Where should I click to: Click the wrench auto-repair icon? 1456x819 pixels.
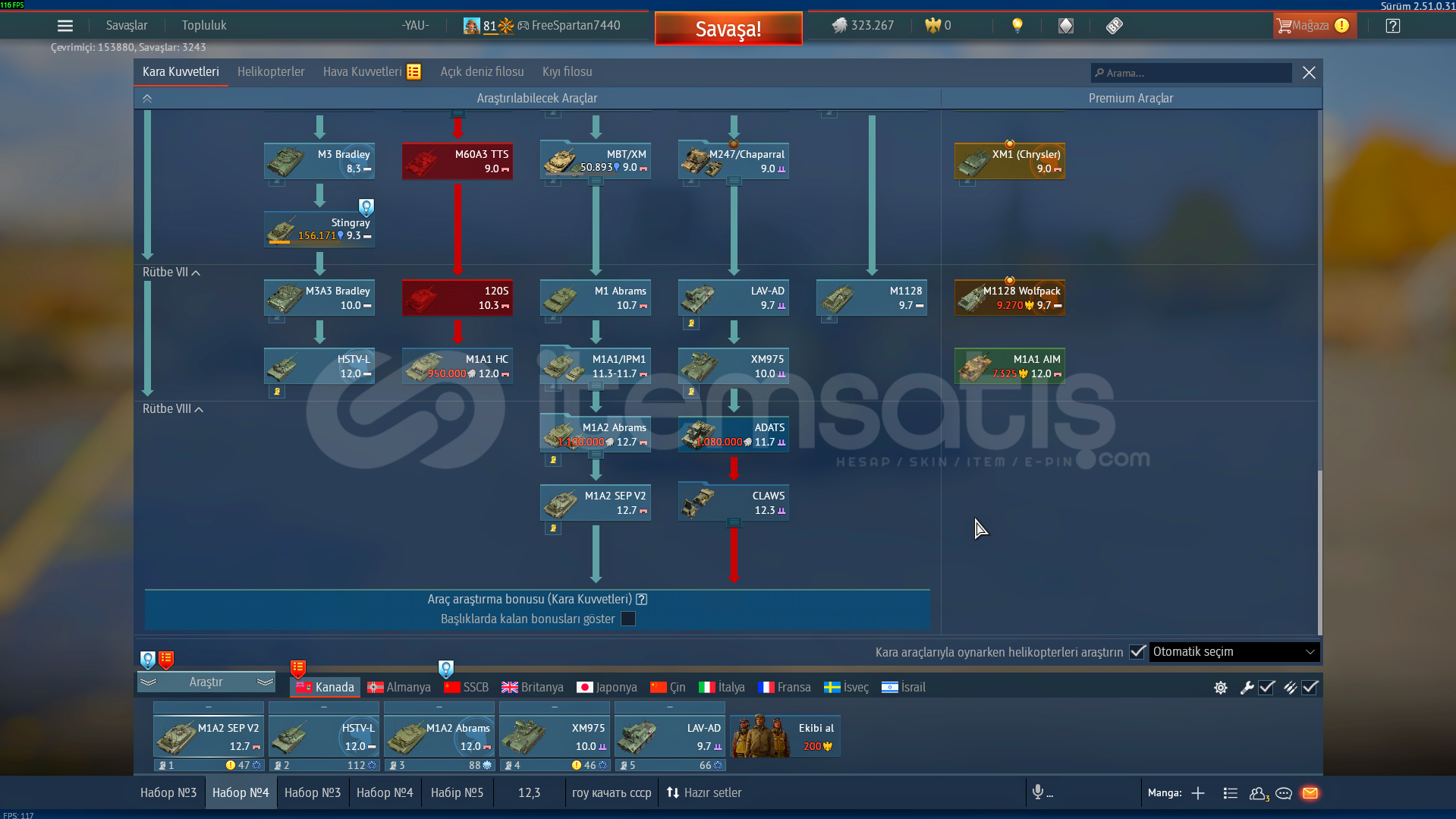pyautogui.click(x=1247, y=688)
